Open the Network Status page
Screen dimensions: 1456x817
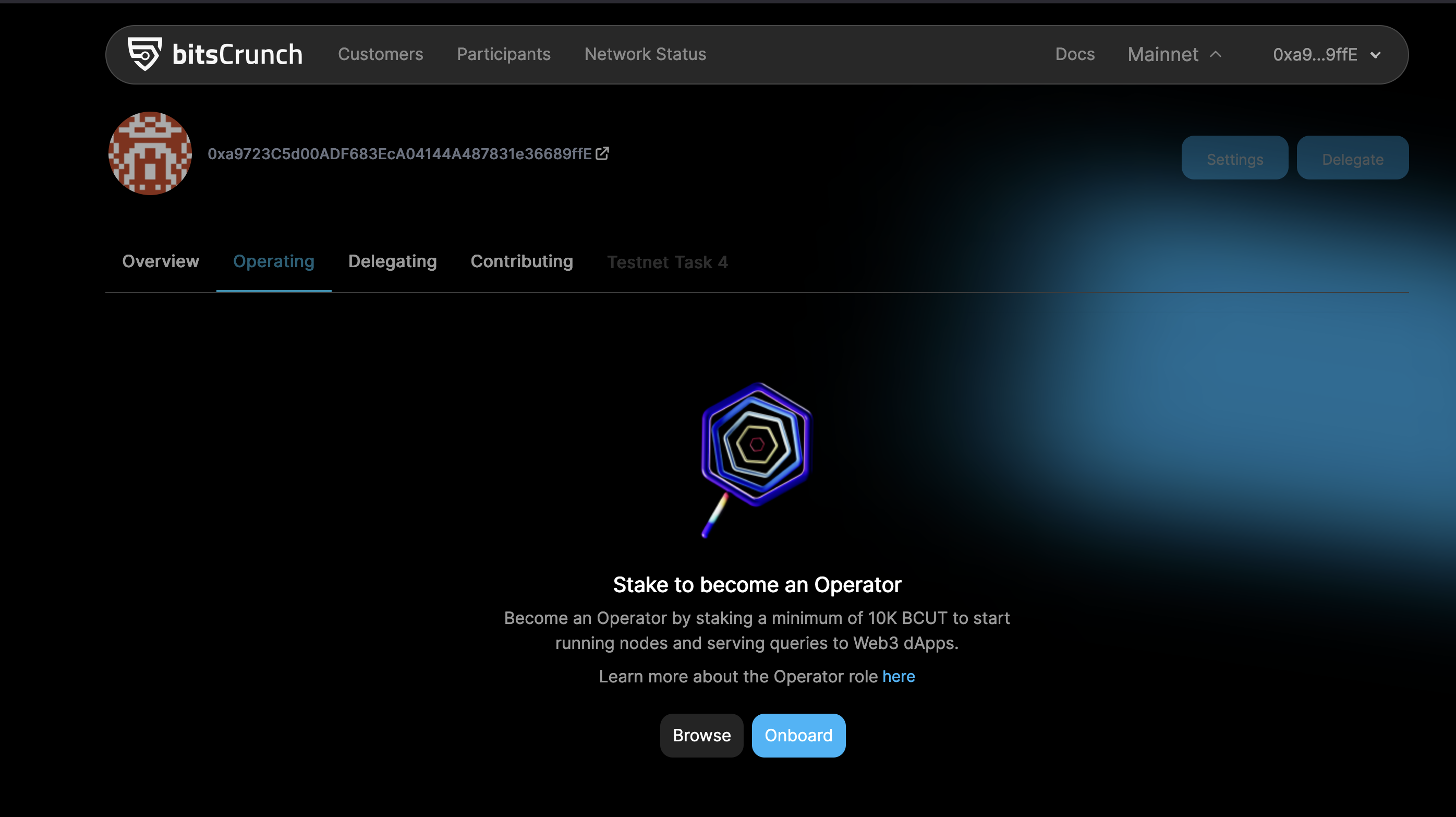point(645,54)
